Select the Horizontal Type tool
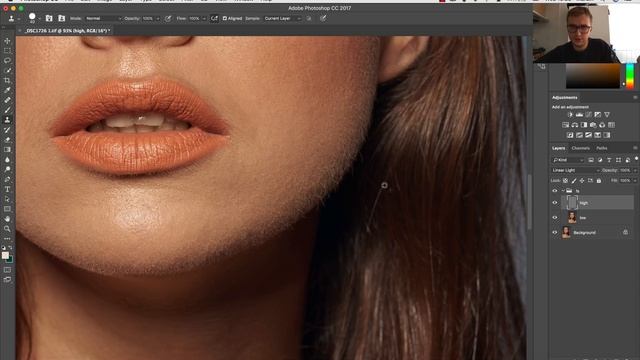Viewport: 640px width, 360px height. 7,189
